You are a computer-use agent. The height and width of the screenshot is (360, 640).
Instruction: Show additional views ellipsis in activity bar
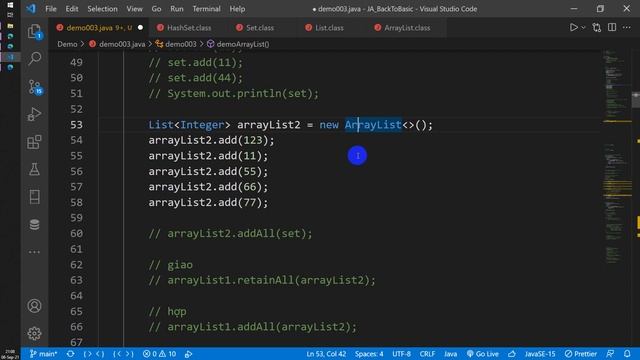pos(35,252)
